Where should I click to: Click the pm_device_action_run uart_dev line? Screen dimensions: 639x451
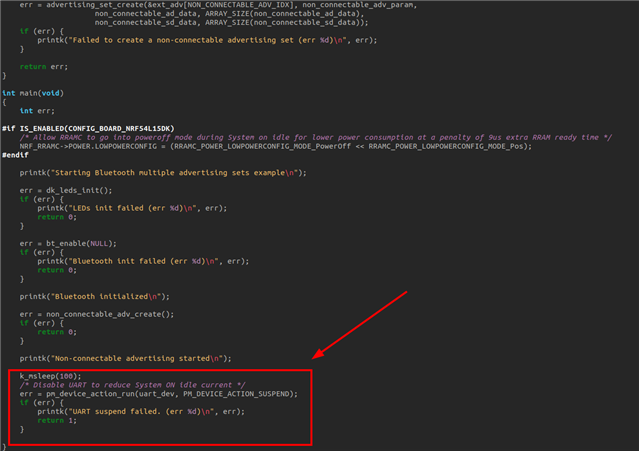click(x=159, y=394)
